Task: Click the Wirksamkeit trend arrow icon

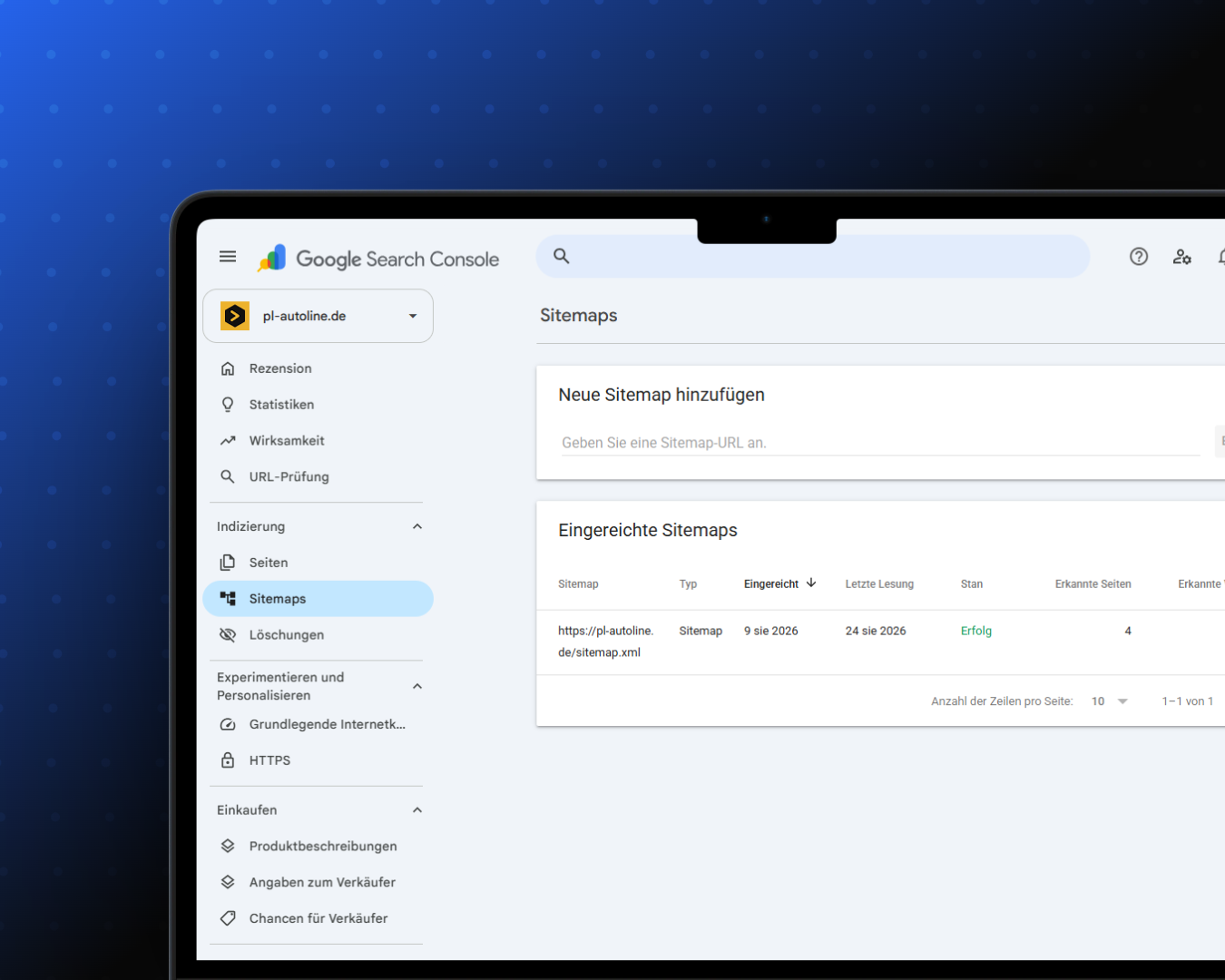Action: click(x=228, y=441)
